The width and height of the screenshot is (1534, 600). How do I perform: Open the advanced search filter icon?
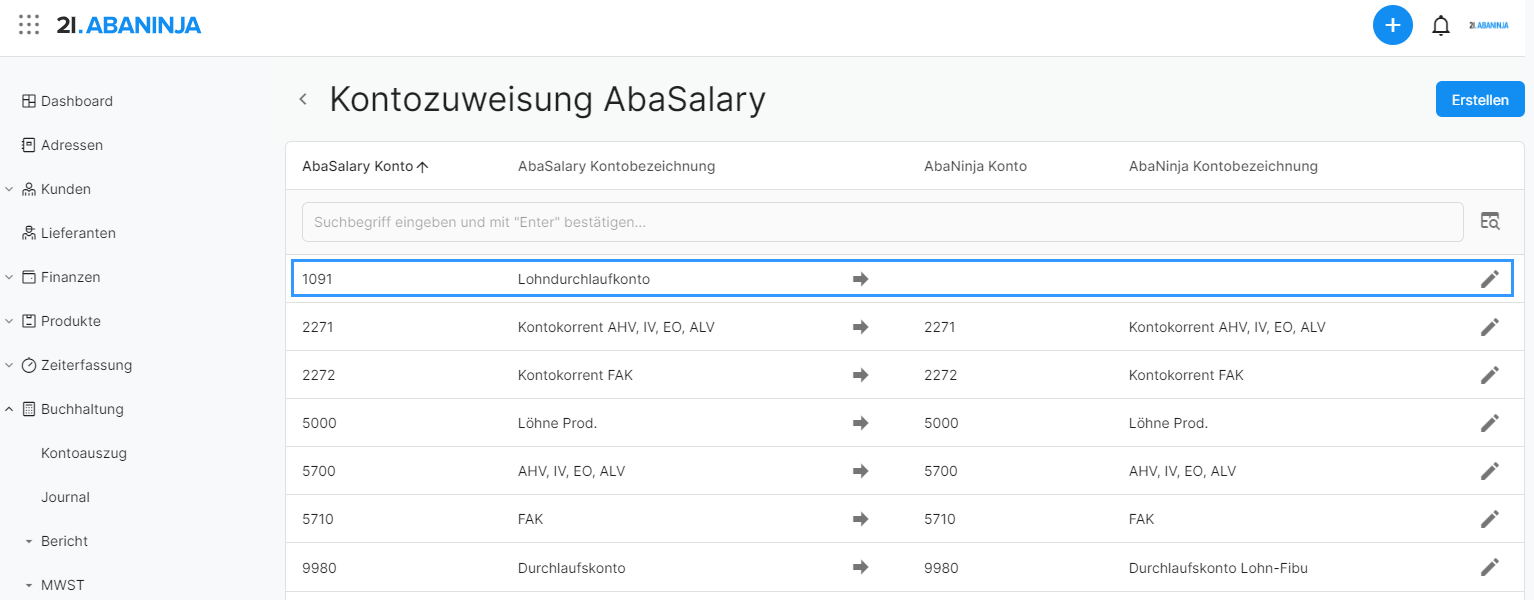tap(1490, 222)
